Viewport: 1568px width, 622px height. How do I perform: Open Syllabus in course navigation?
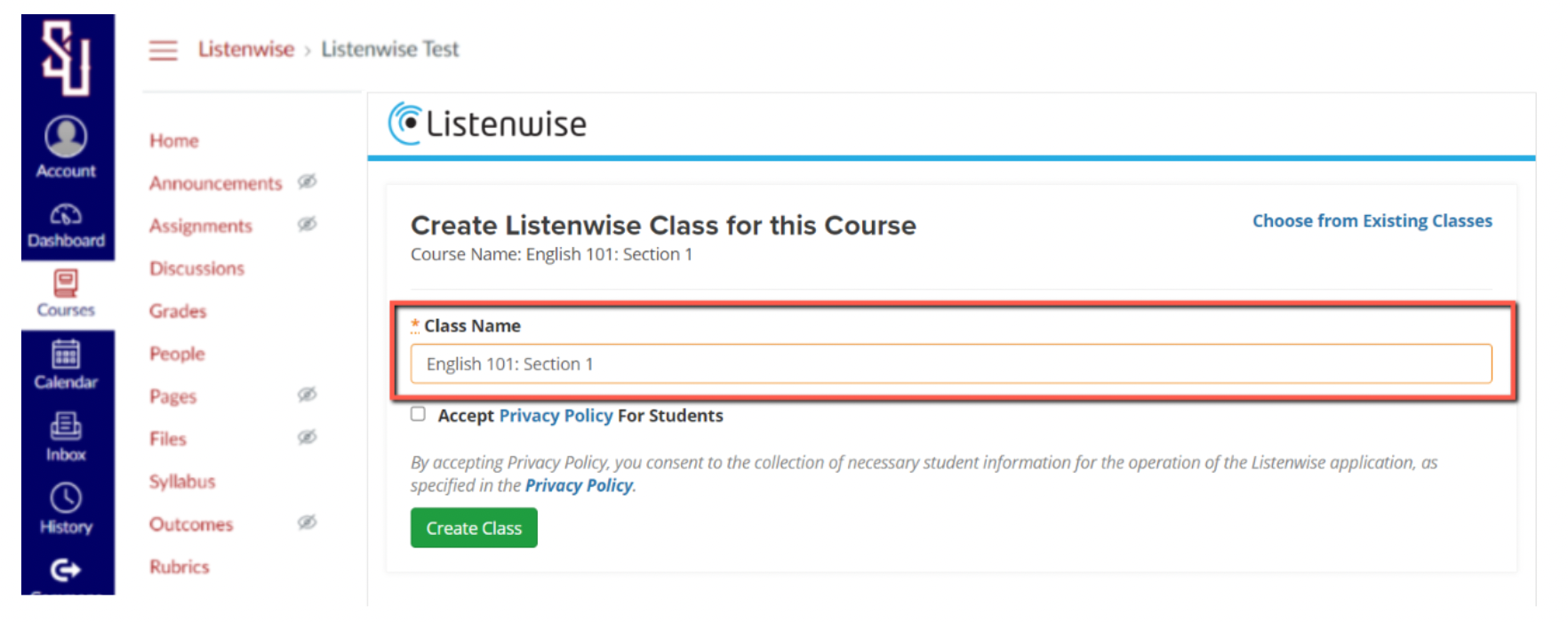pyautogui.click(x=182, y=482)
